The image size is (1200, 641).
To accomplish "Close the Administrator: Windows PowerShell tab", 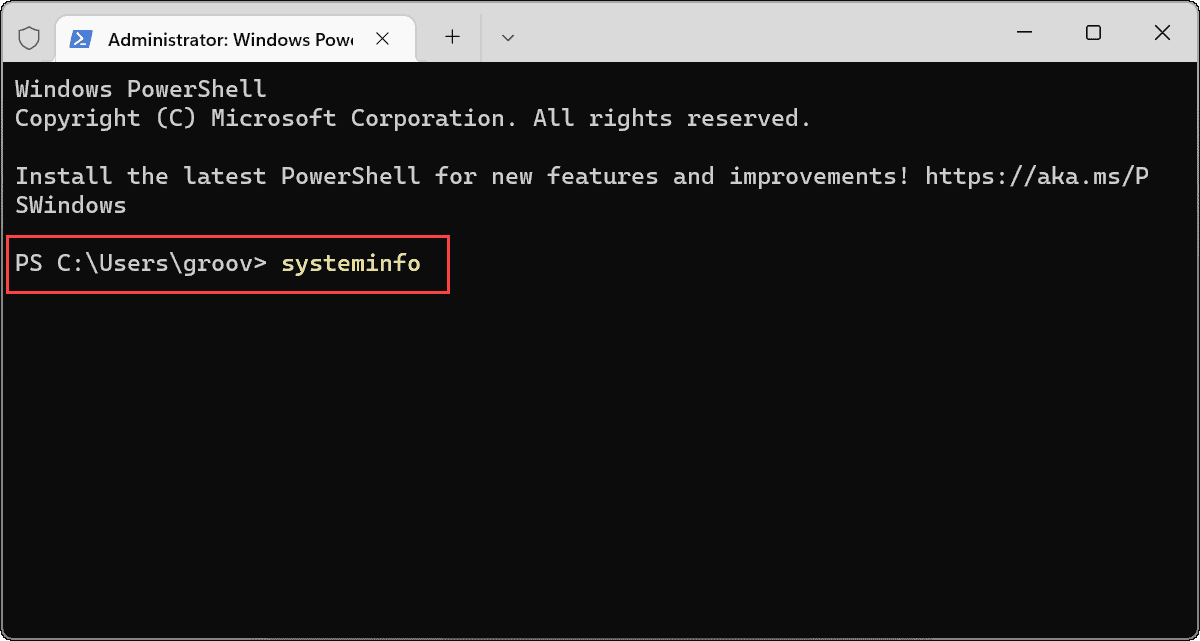I will (x=382, y=39).
